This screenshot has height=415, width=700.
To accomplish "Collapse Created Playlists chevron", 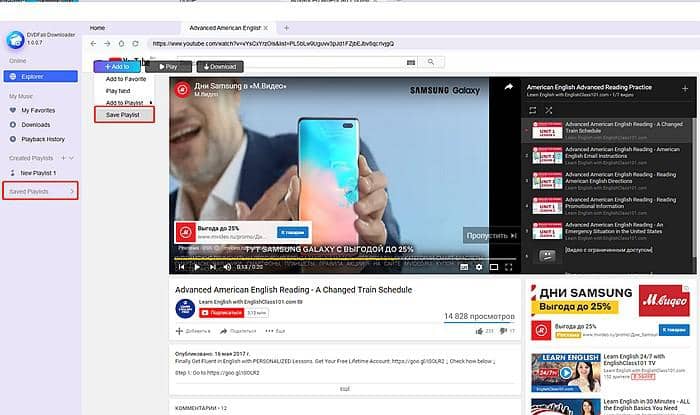I will (x=71, y=158).
